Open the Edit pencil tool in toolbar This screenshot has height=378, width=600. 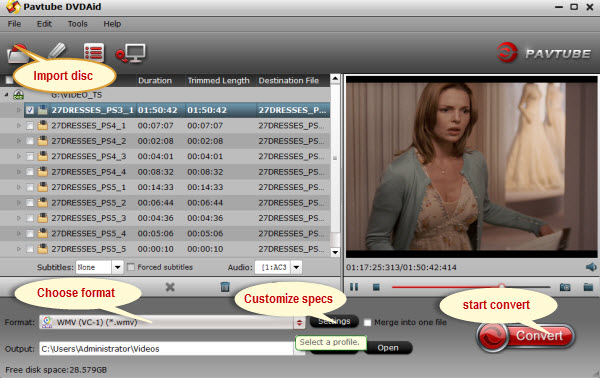57,51
